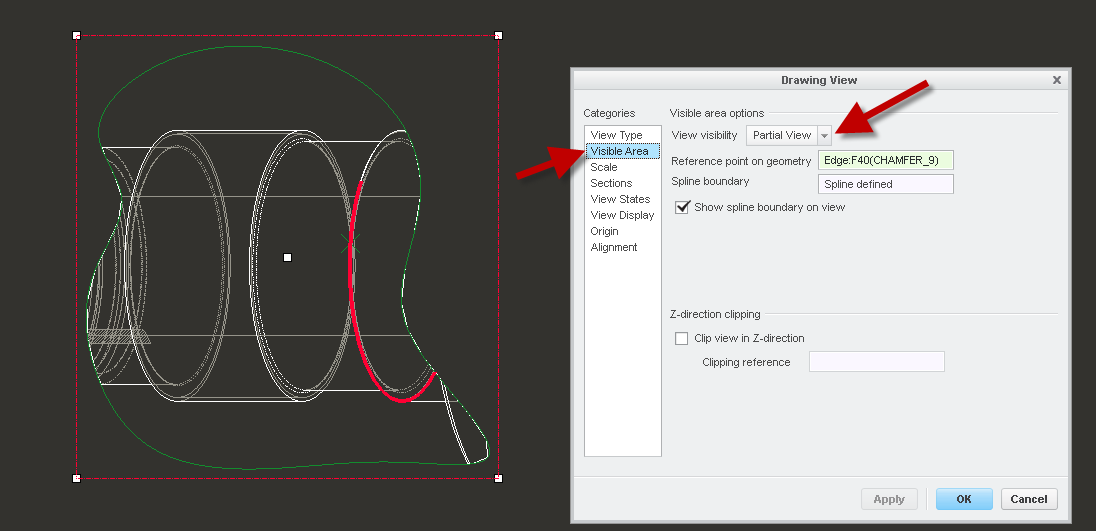Open the View visibility dropdown arrow
This screenshot has height=531, width=1096.
tap(824, 136)
